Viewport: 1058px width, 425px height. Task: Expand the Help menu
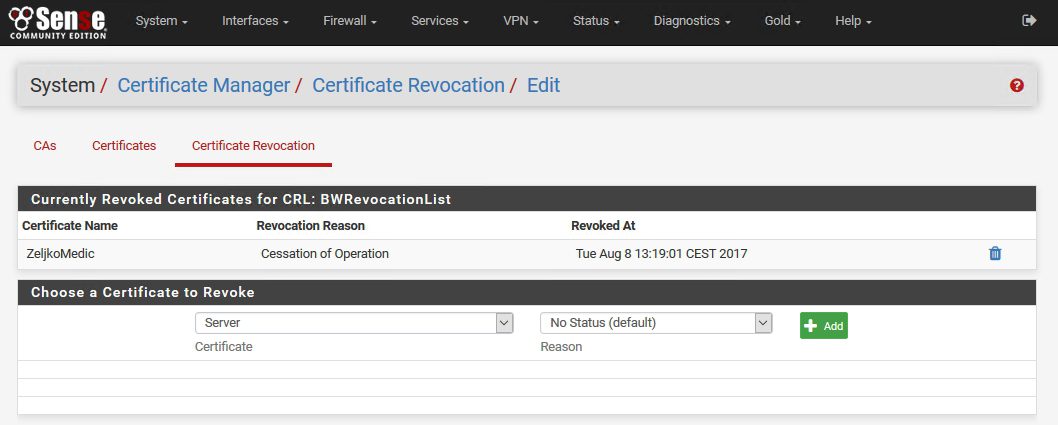(x=853, y=21)
